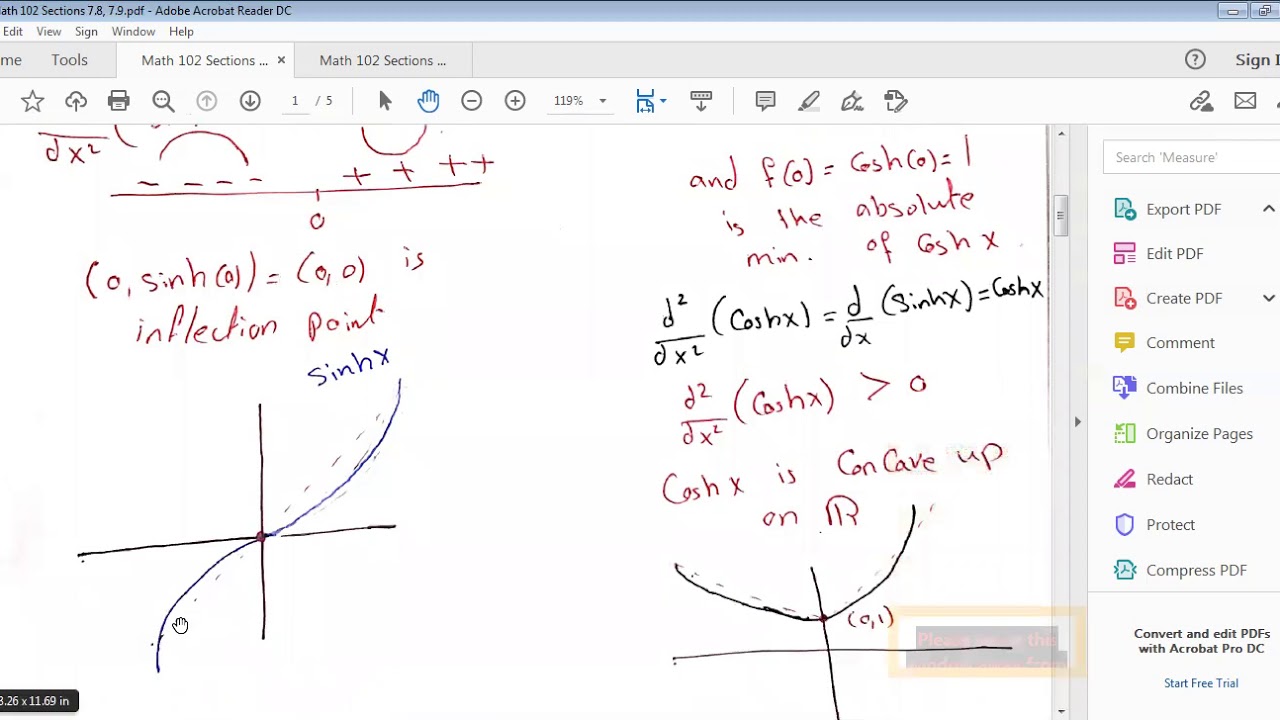Screen dimensions: 1280x720
Task: Expand fit page options arrow
Action: [x=662, y=101]
